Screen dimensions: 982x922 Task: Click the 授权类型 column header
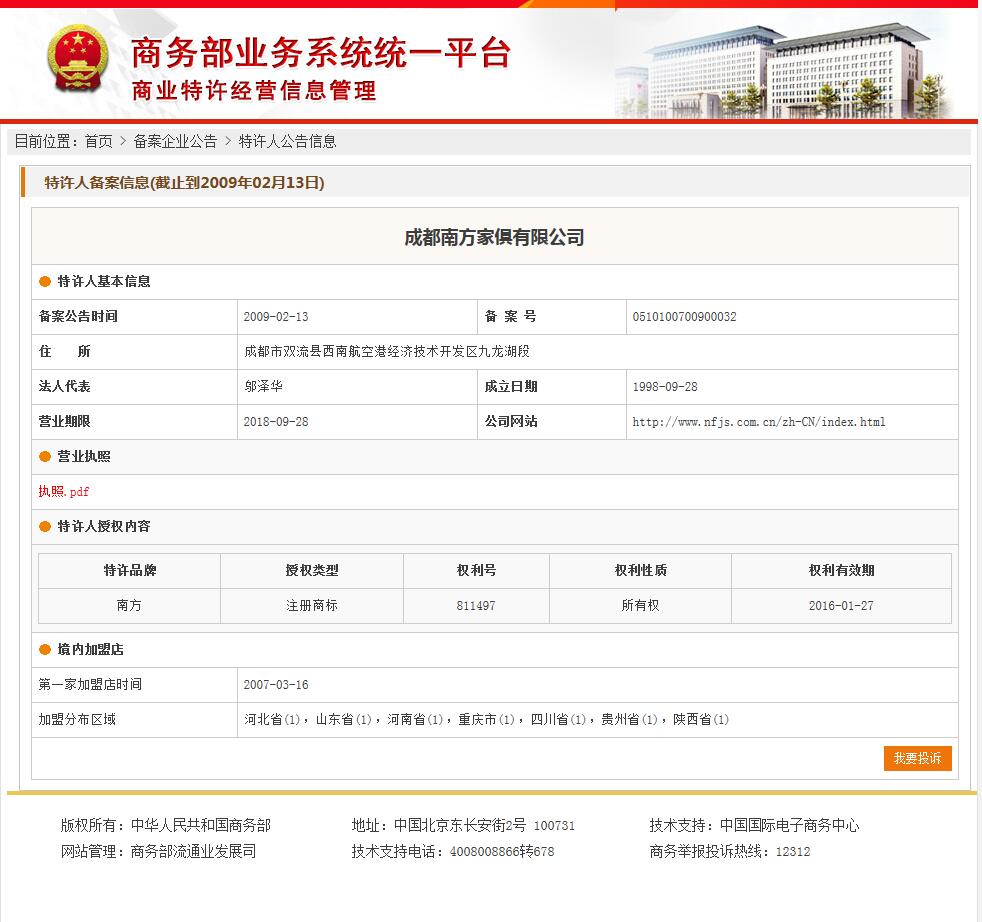(312, 571)
